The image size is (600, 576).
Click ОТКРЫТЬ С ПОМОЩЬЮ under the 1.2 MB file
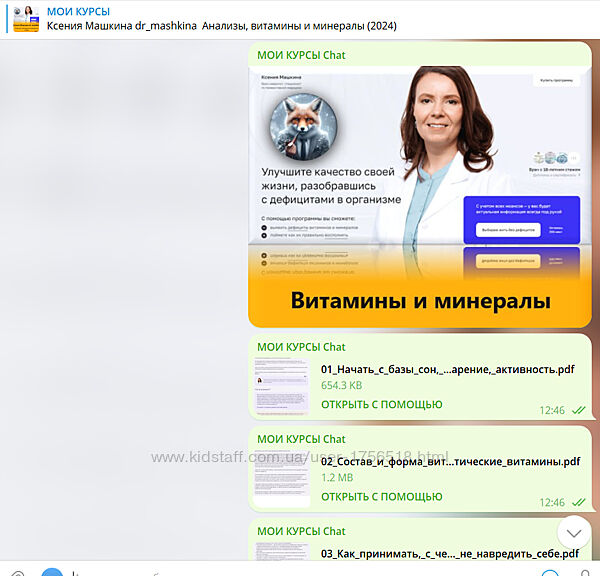coord(381,496)
